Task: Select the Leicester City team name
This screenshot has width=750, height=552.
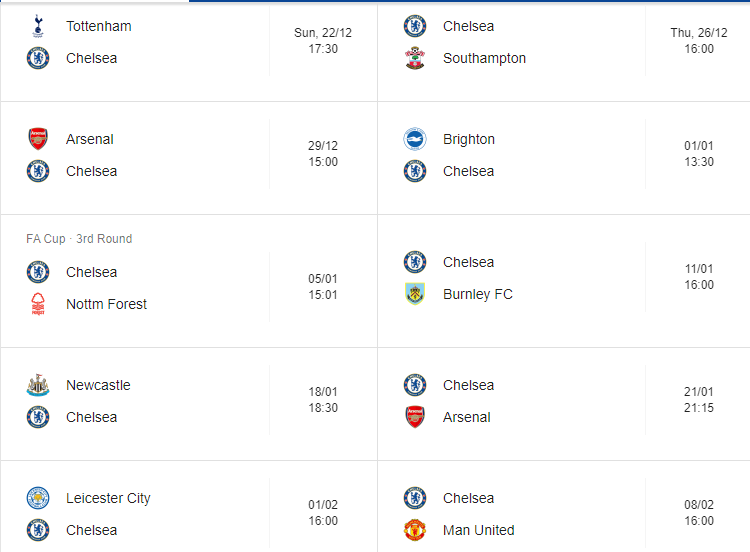Action: click(108, 498)
